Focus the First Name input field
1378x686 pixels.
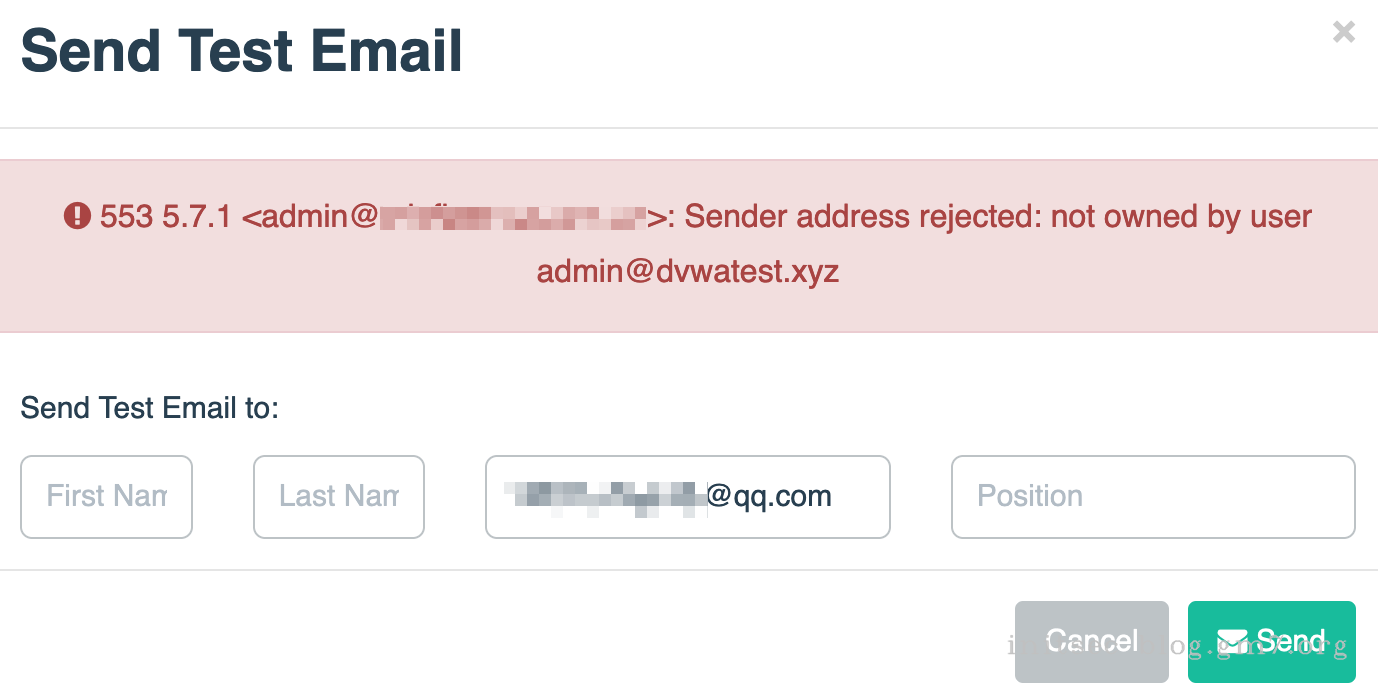106,497
